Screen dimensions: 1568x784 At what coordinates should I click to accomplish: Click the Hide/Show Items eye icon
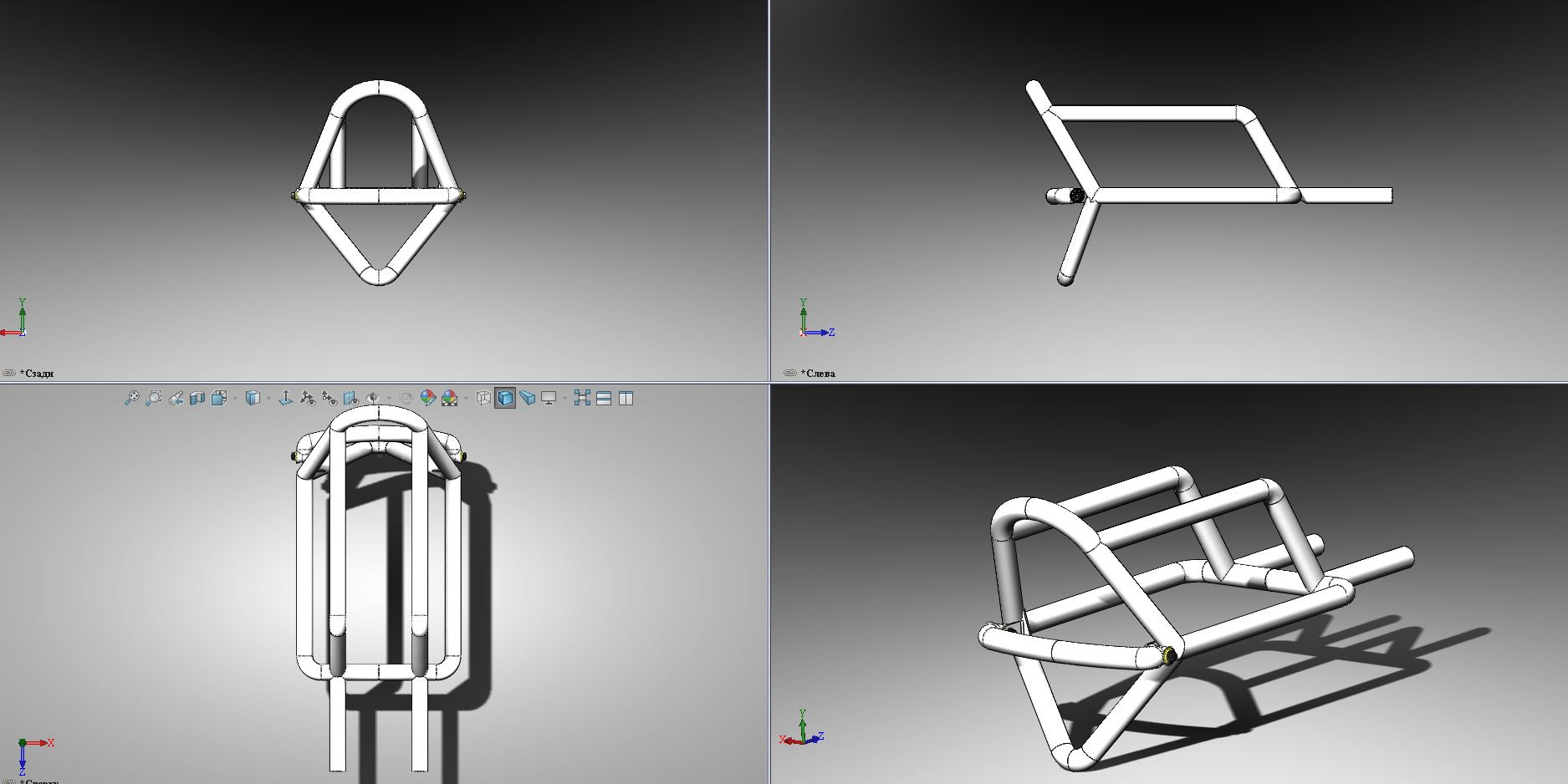373,398
